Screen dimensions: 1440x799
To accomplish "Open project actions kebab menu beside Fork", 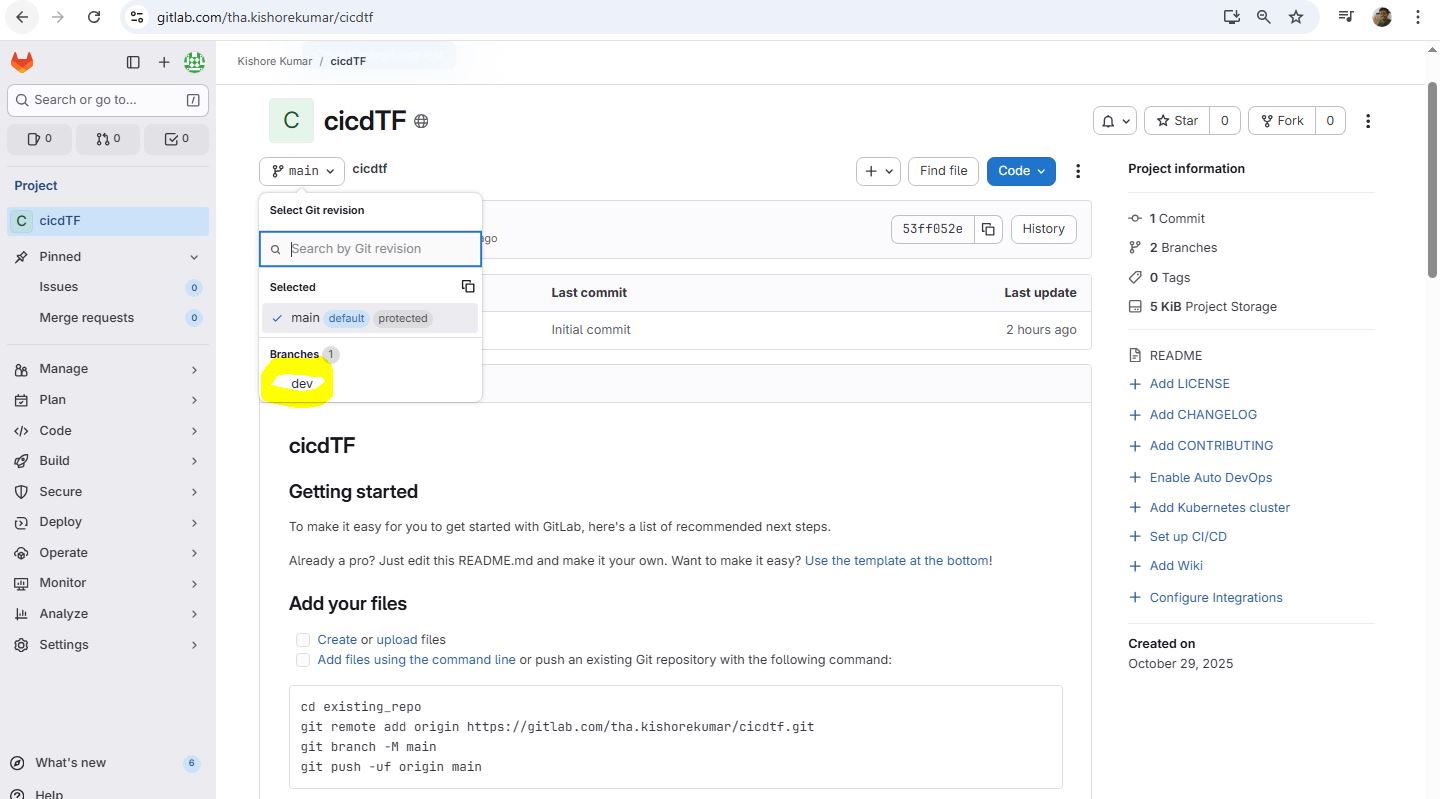I will [x=1368, y=121].
